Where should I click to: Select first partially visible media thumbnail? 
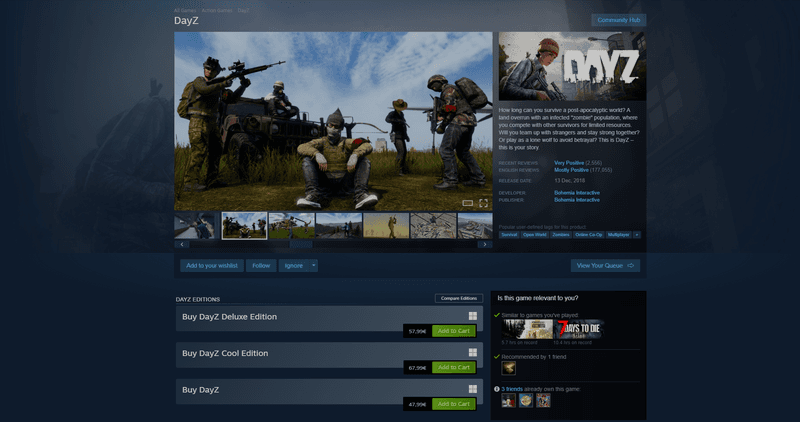tap(197, 226)
